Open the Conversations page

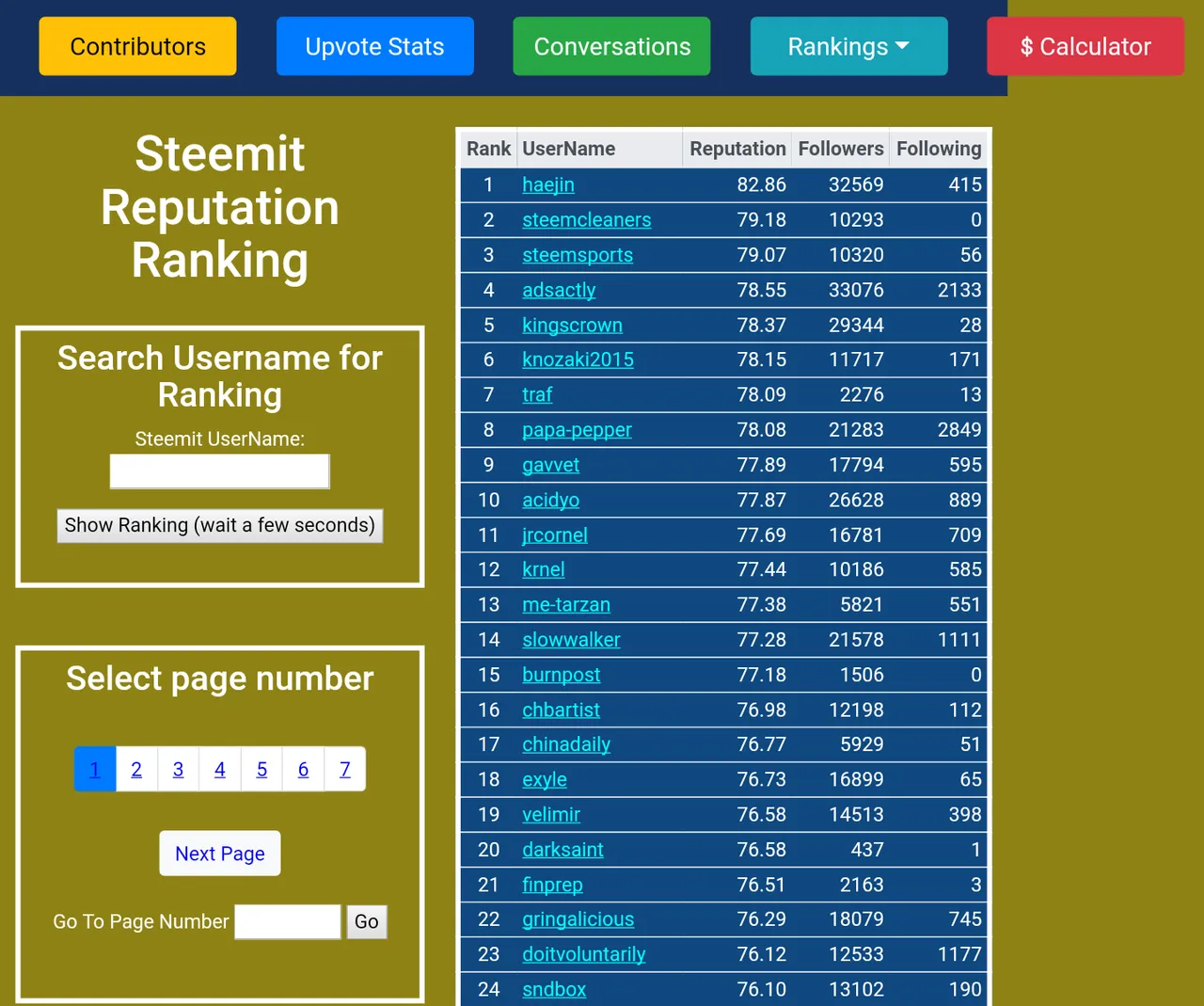coord(611,46)
